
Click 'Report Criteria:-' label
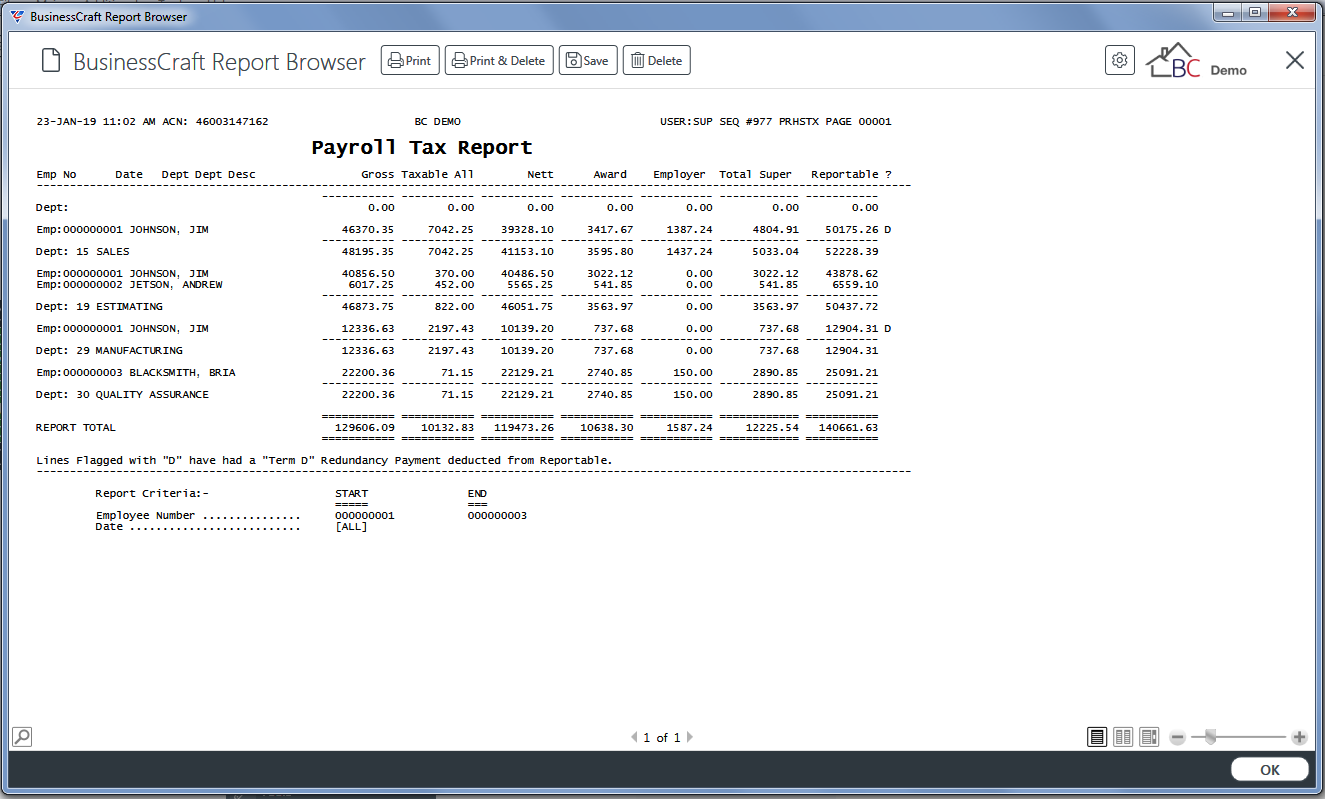tap(152, 493)
